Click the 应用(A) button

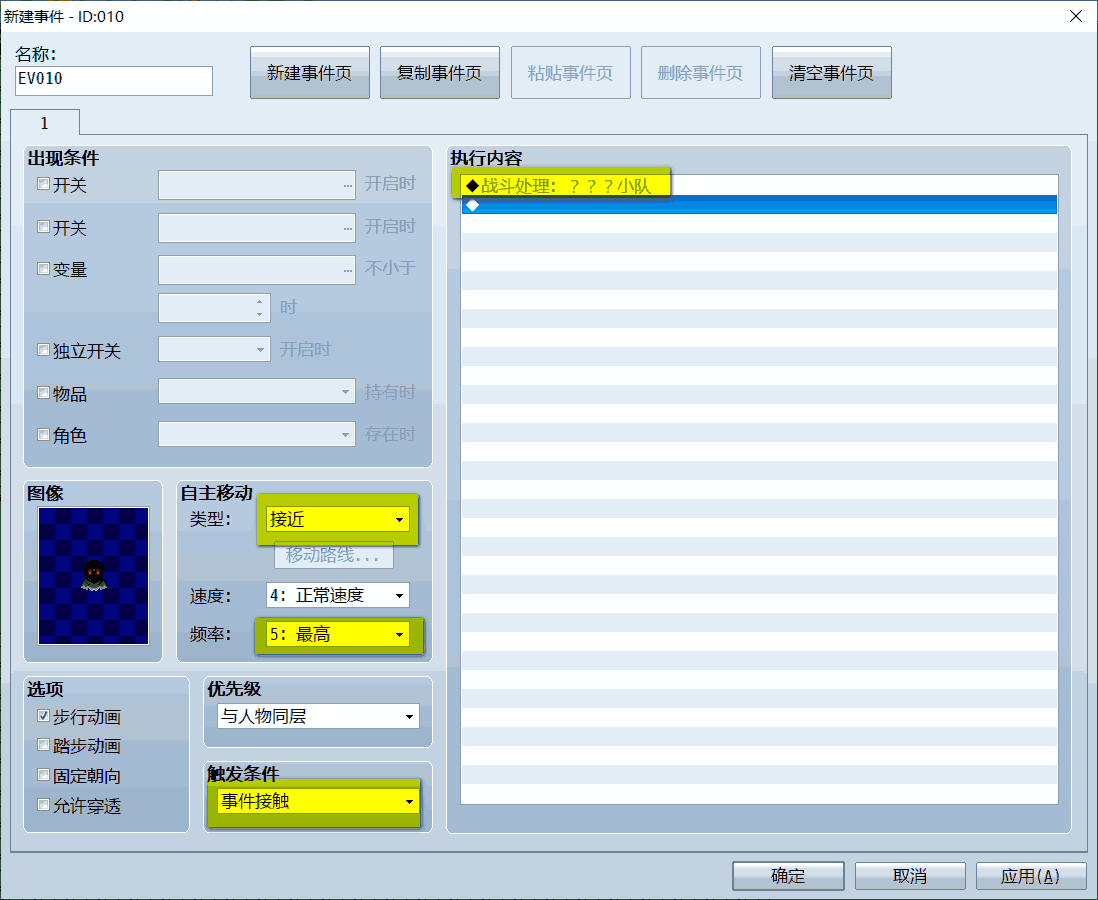pyautogui.click(x=1031, y=875)
